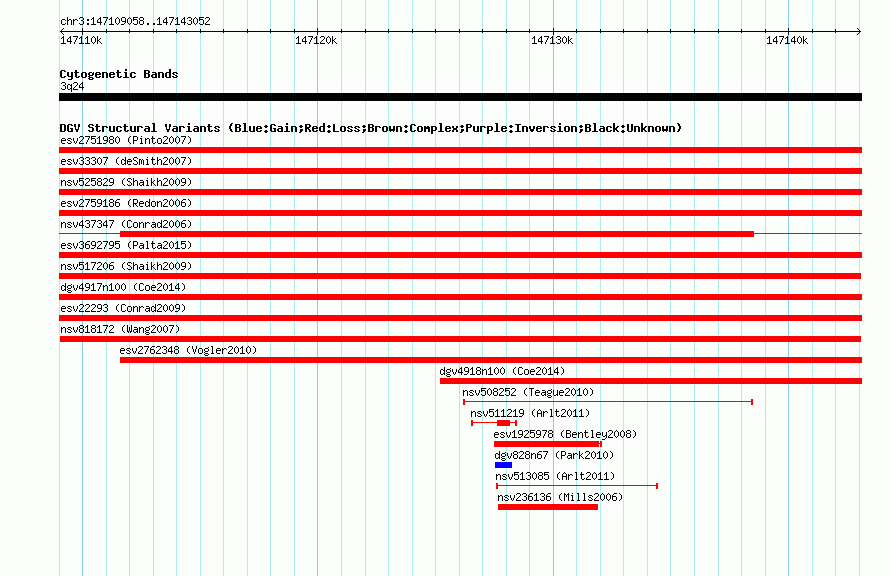
Task: Click the esv22293 red variant bar
Action: [460, 318]
